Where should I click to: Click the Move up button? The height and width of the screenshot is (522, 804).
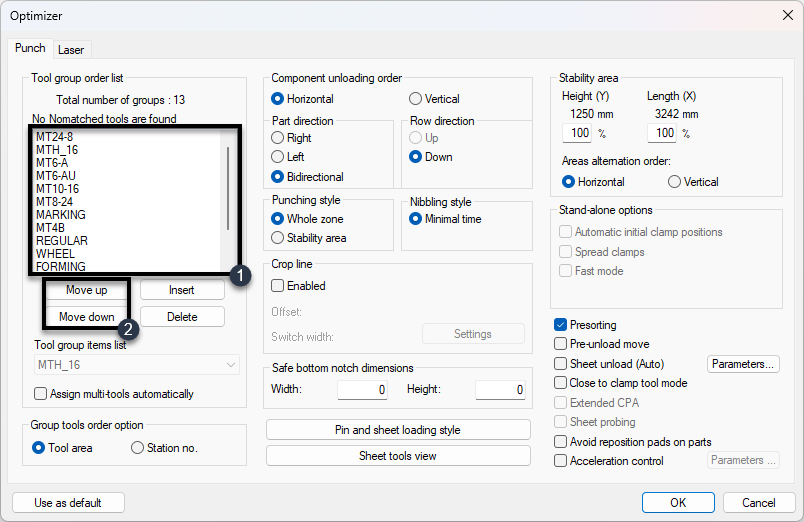click(x=87, y=290)
